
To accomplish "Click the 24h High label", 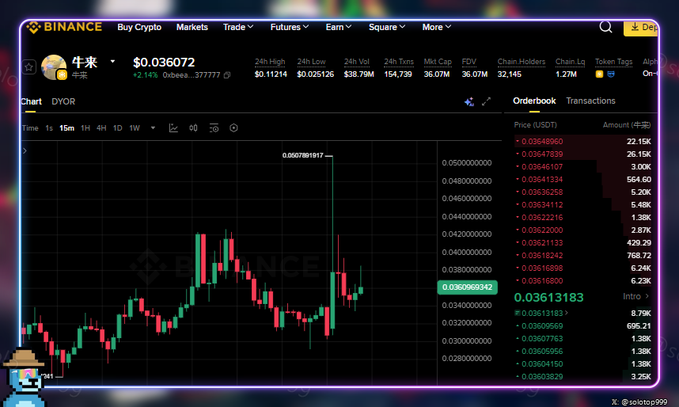I will tap(270, 61).
